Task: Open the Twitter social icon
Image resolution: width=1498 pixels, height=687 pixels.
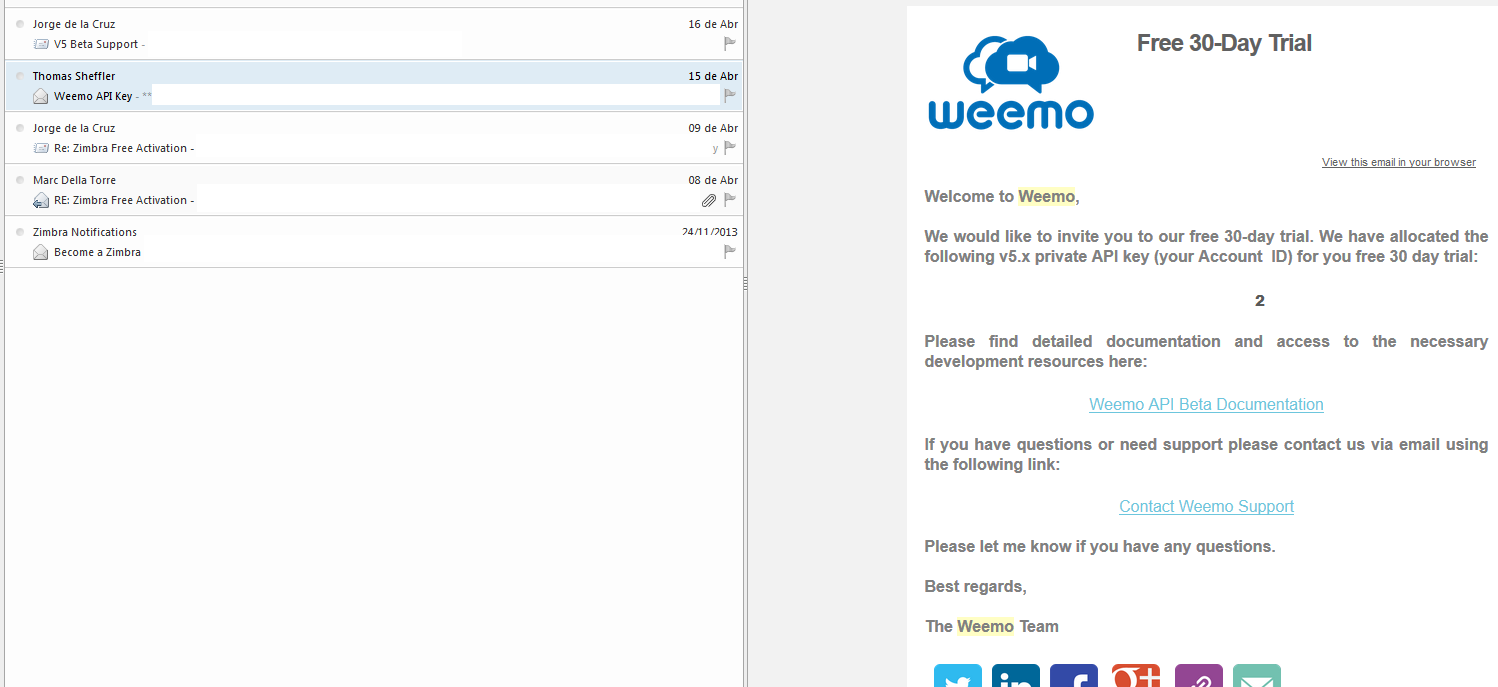Action: [x=957, y=676]
